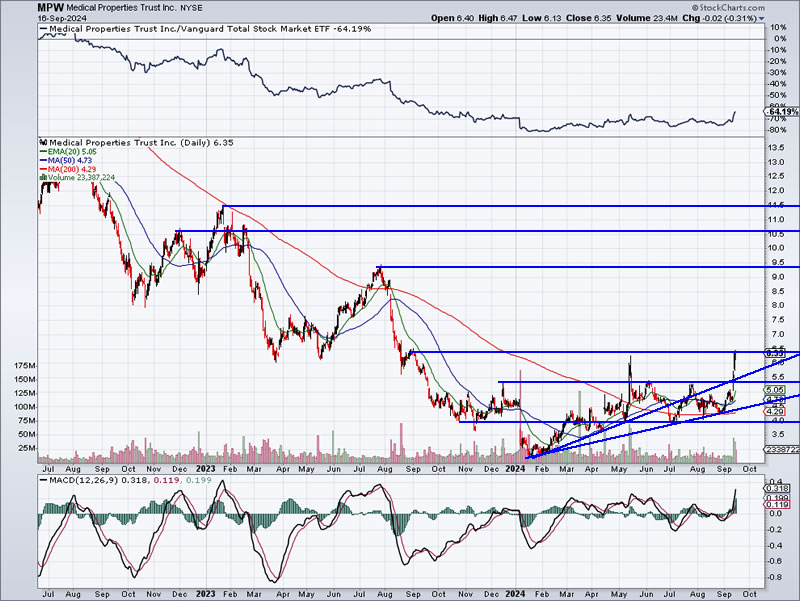Click the 13.5 price axis label

coord(777,147)
